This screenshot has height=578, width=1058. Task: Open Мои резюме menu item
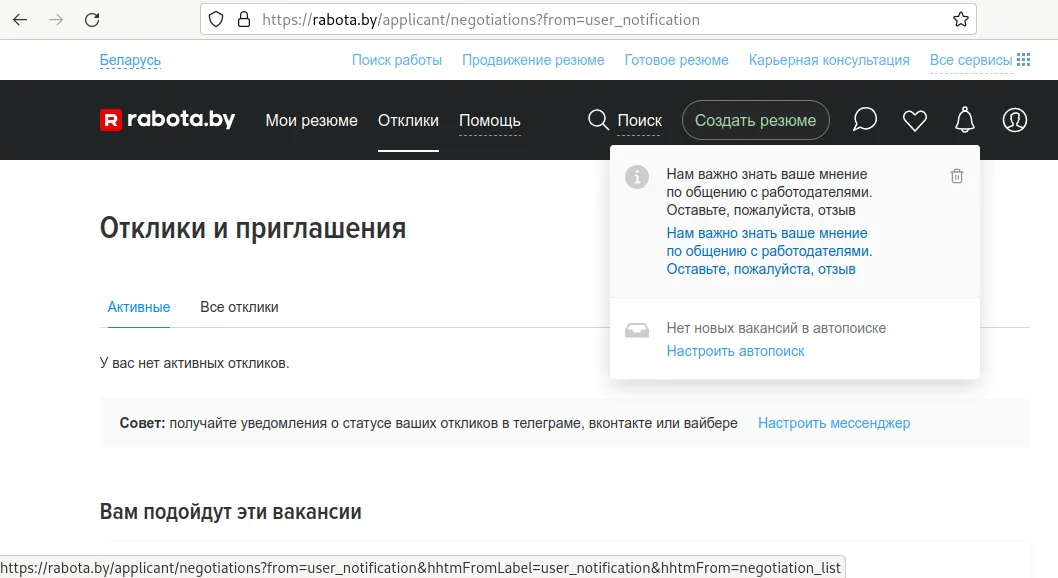(x=311, y=120)
